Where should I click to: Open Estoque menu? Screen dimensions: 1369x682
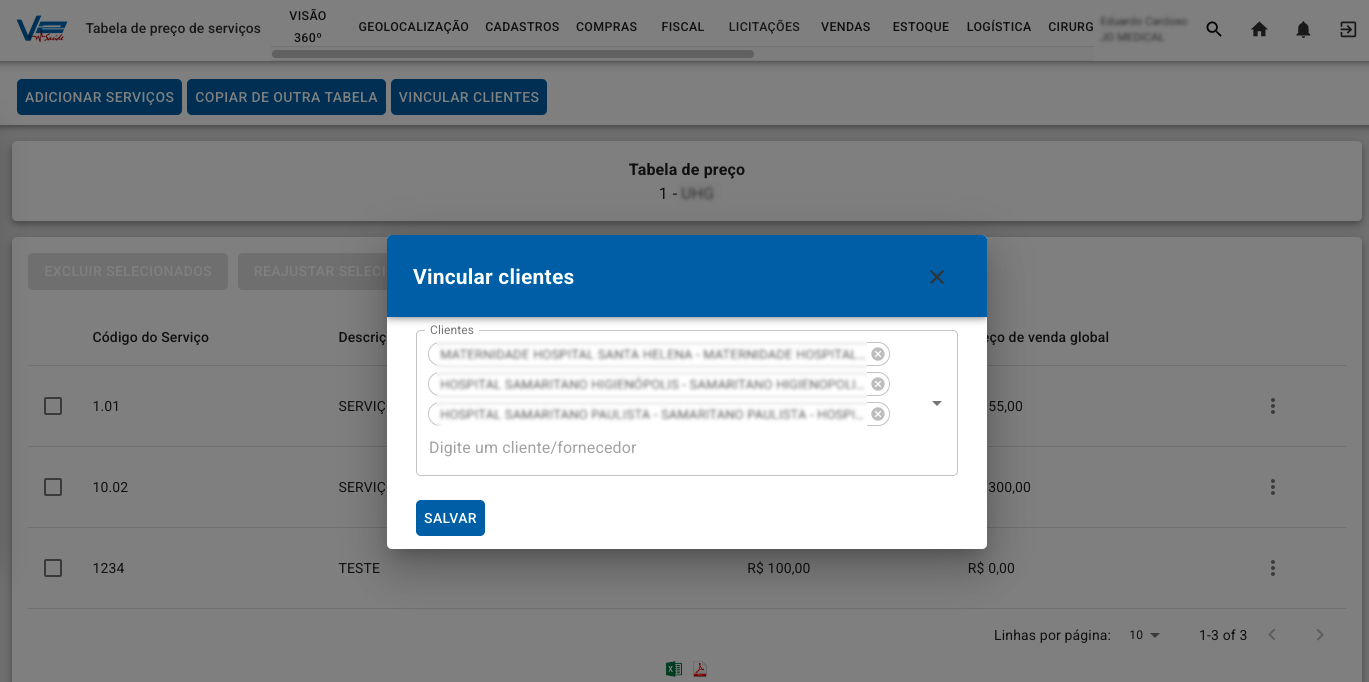(920, 27)
